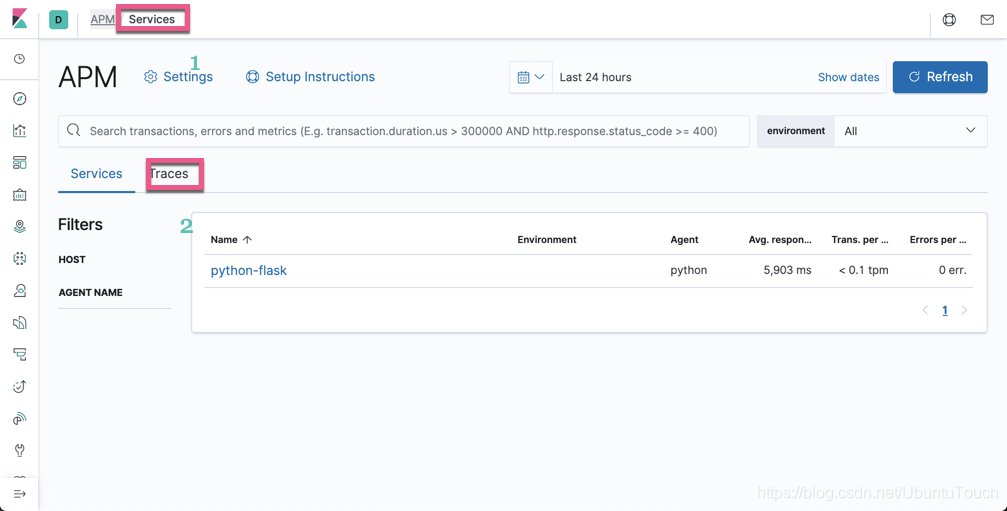Open the newsfeed mail icon in header
The image size is (1007, 511).
[x=987, y=20]
